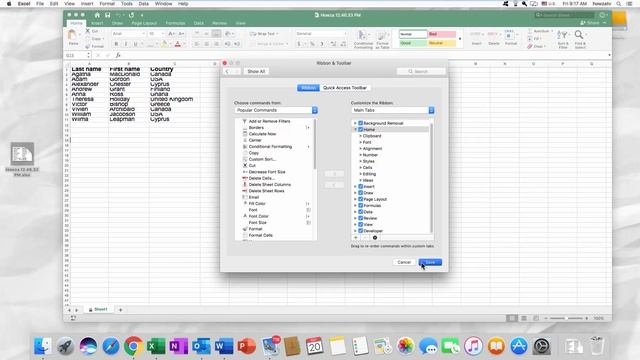Select the Decrease Font Size command

point(267,172)
